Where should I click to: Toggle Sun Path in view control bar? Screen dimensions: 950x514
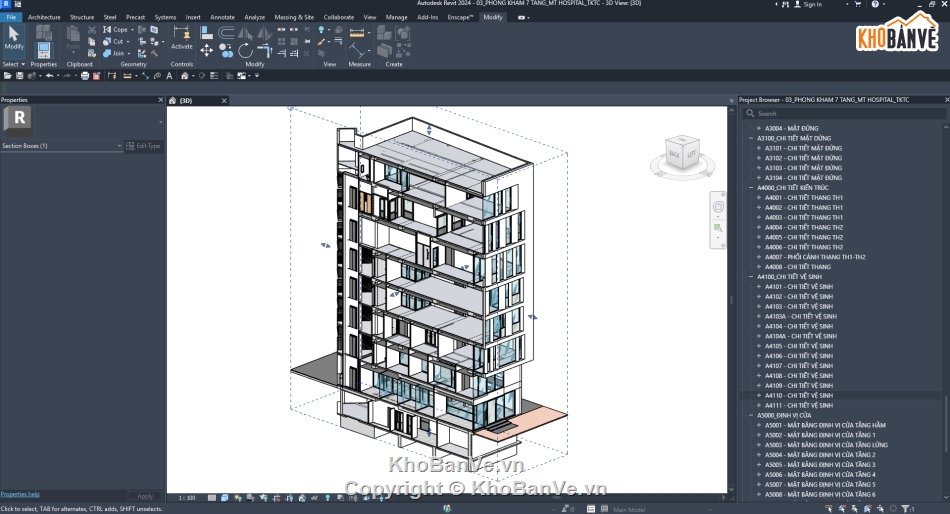[238, 498]
